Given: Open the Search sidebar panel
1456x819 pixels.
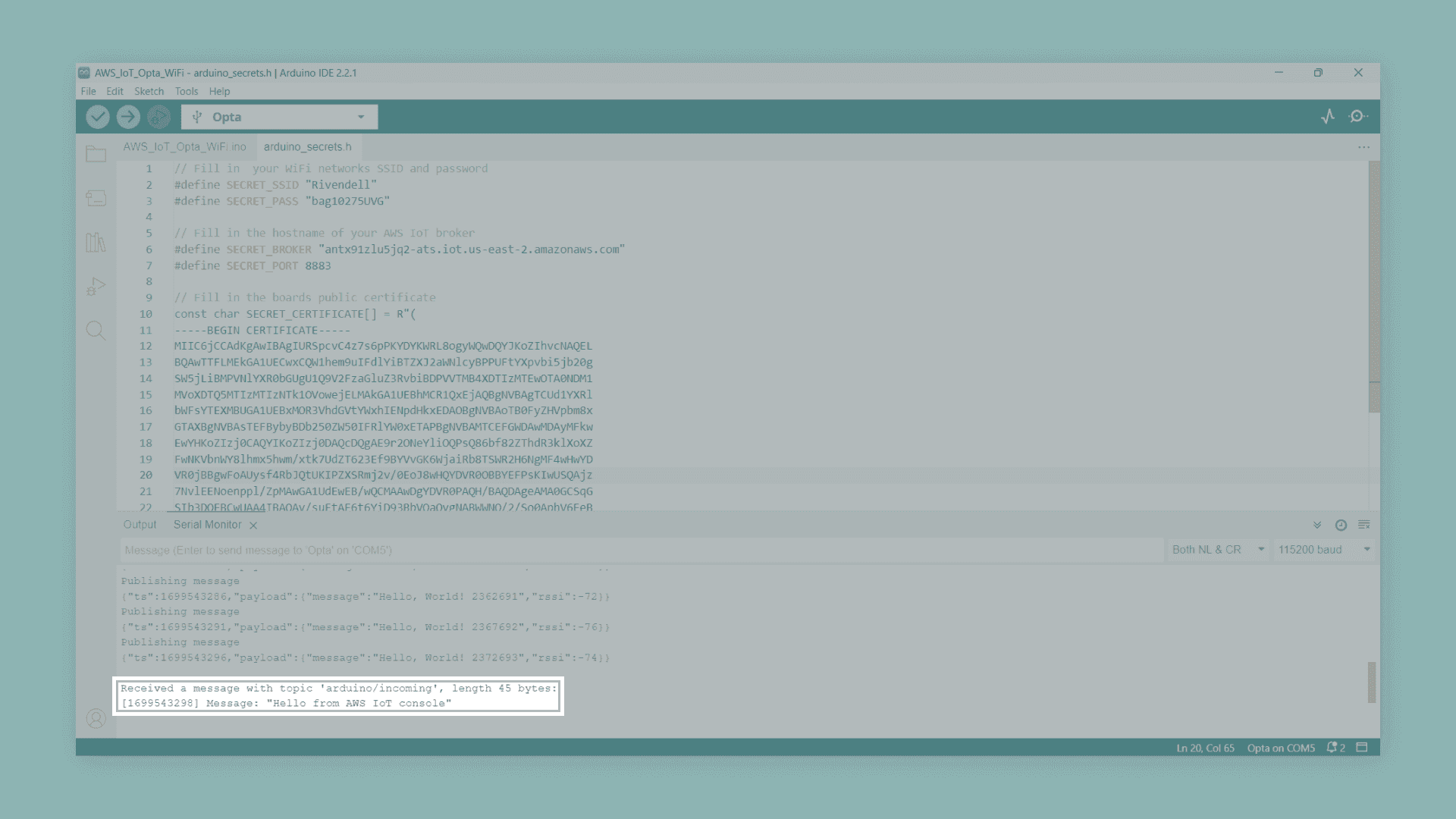Looking at the screenshot, I should (x=96, y=331).
